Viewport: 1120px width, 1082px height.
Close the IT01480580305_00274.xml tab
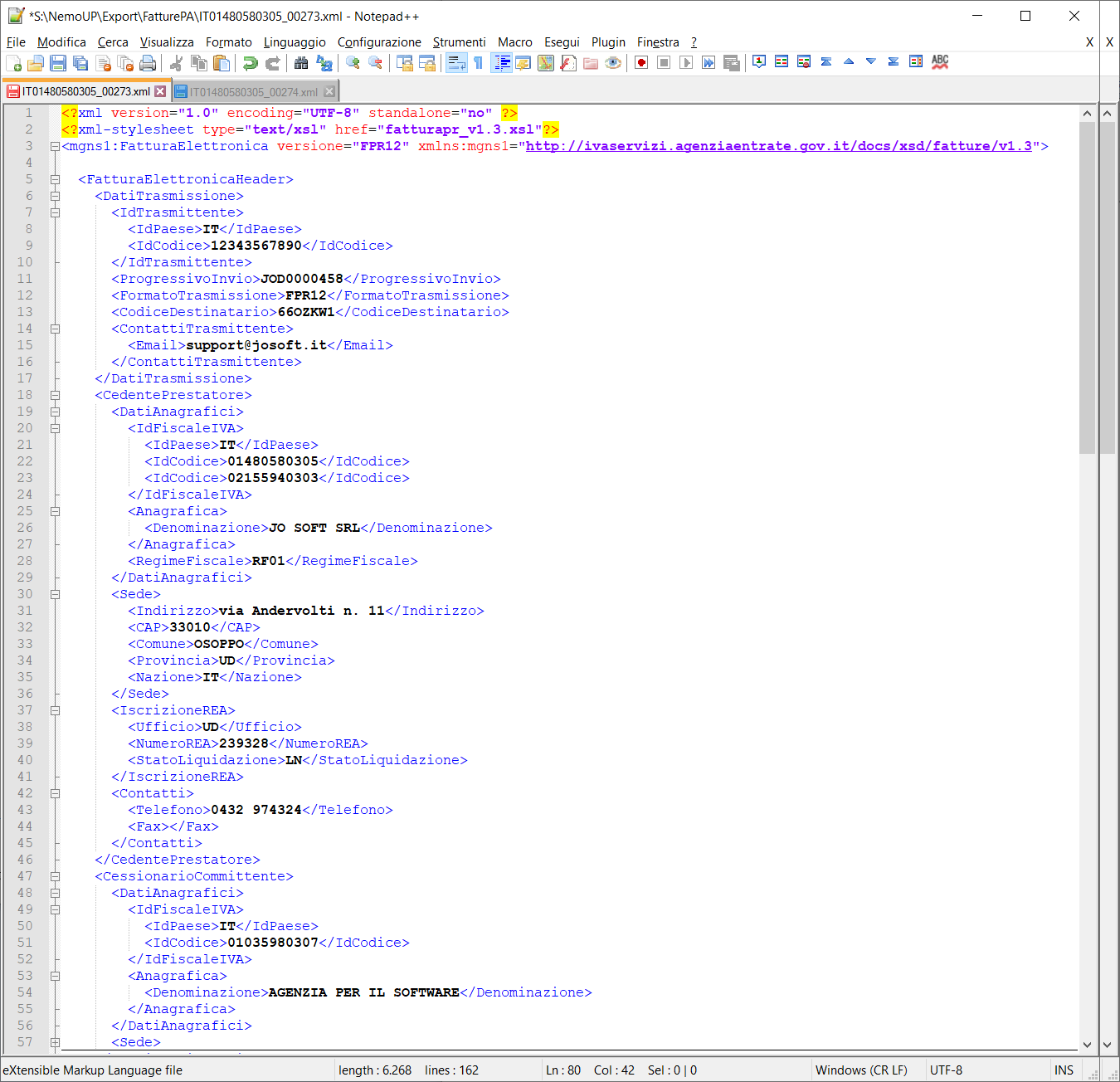pyautogui.click(x=329, y=91)
